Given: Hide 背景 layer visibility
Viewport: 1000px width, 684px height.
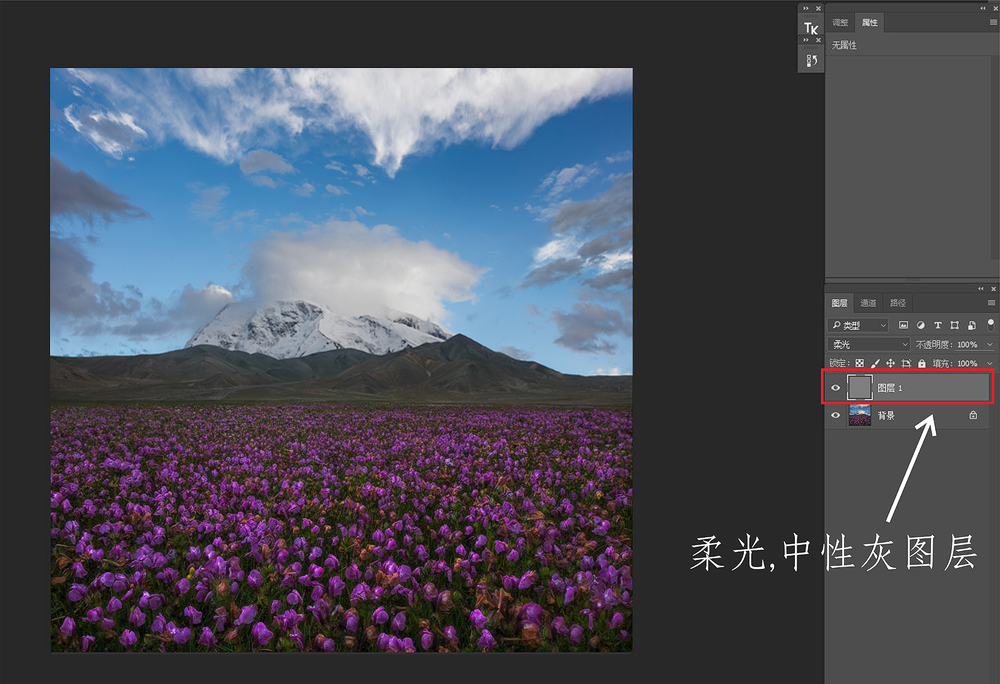Looking at the screenshot, I should pyautogui.click(x=835, y=415).
